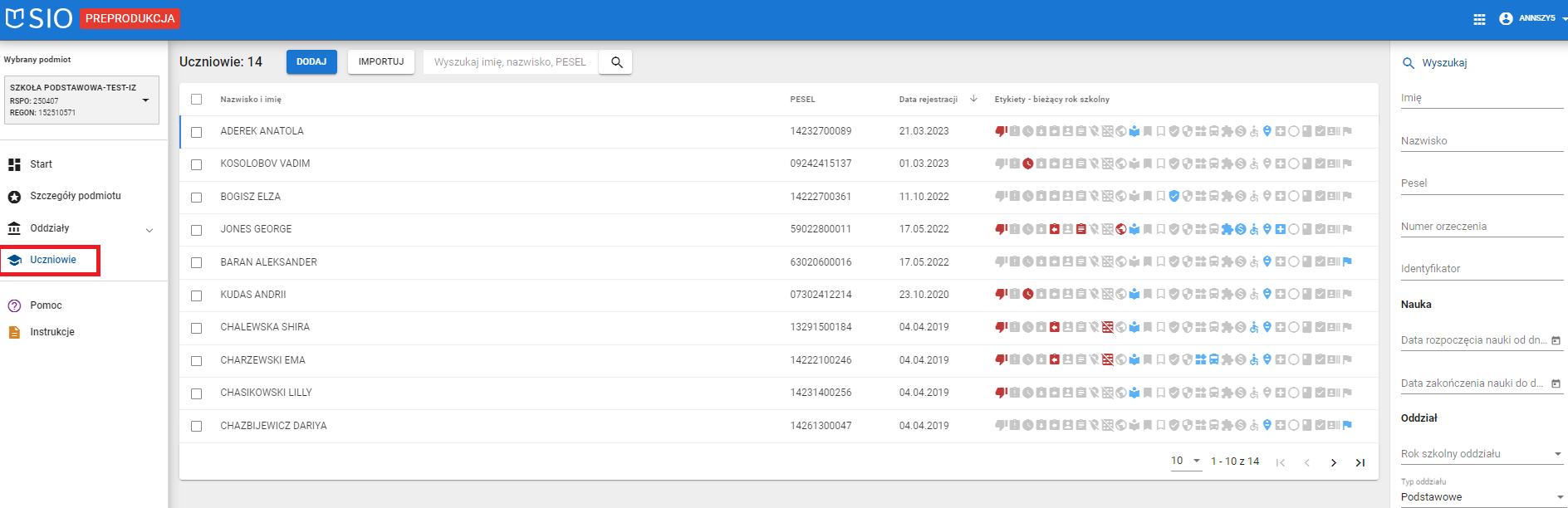Toggle the select-all checkbox in table header

197,99
